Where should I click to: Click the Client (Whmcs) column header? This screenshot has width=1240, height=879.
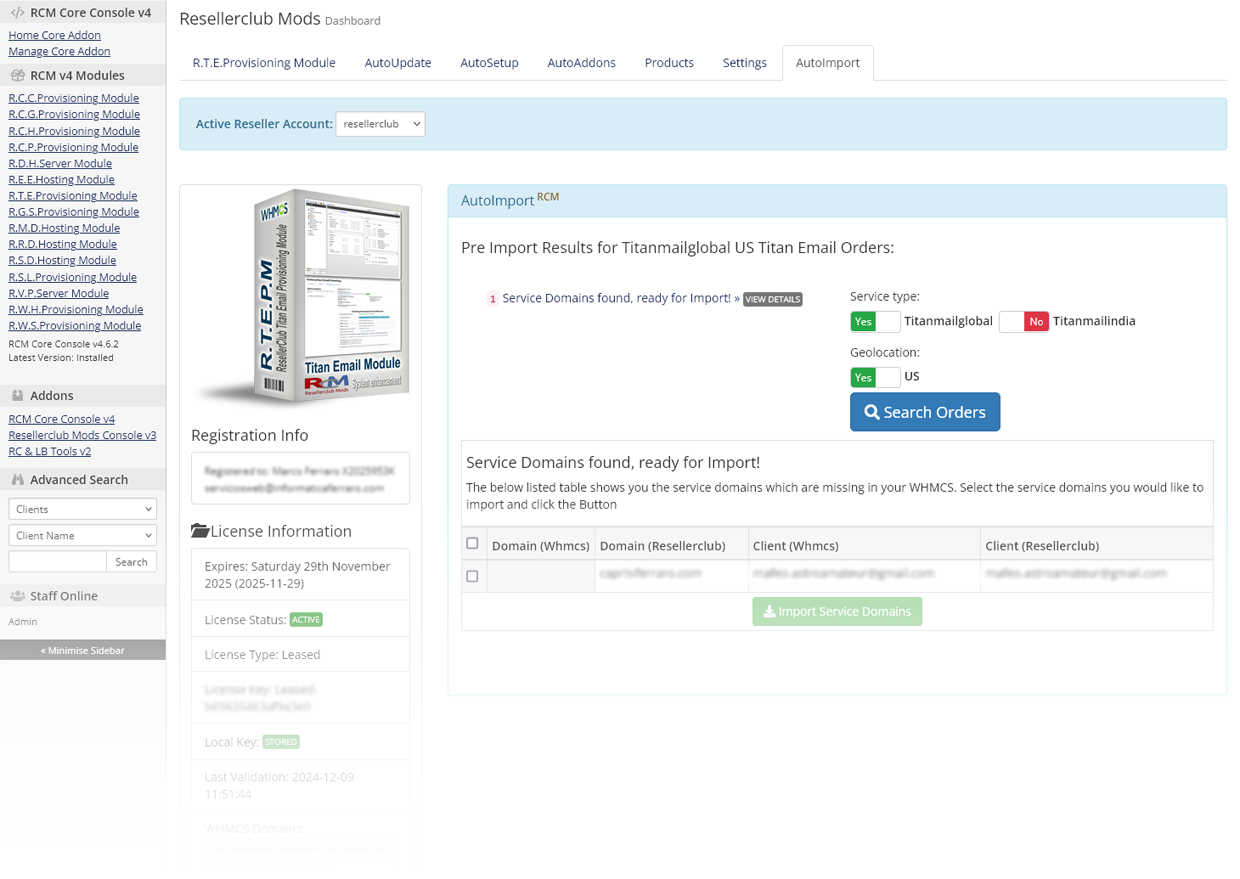point(863,545)
